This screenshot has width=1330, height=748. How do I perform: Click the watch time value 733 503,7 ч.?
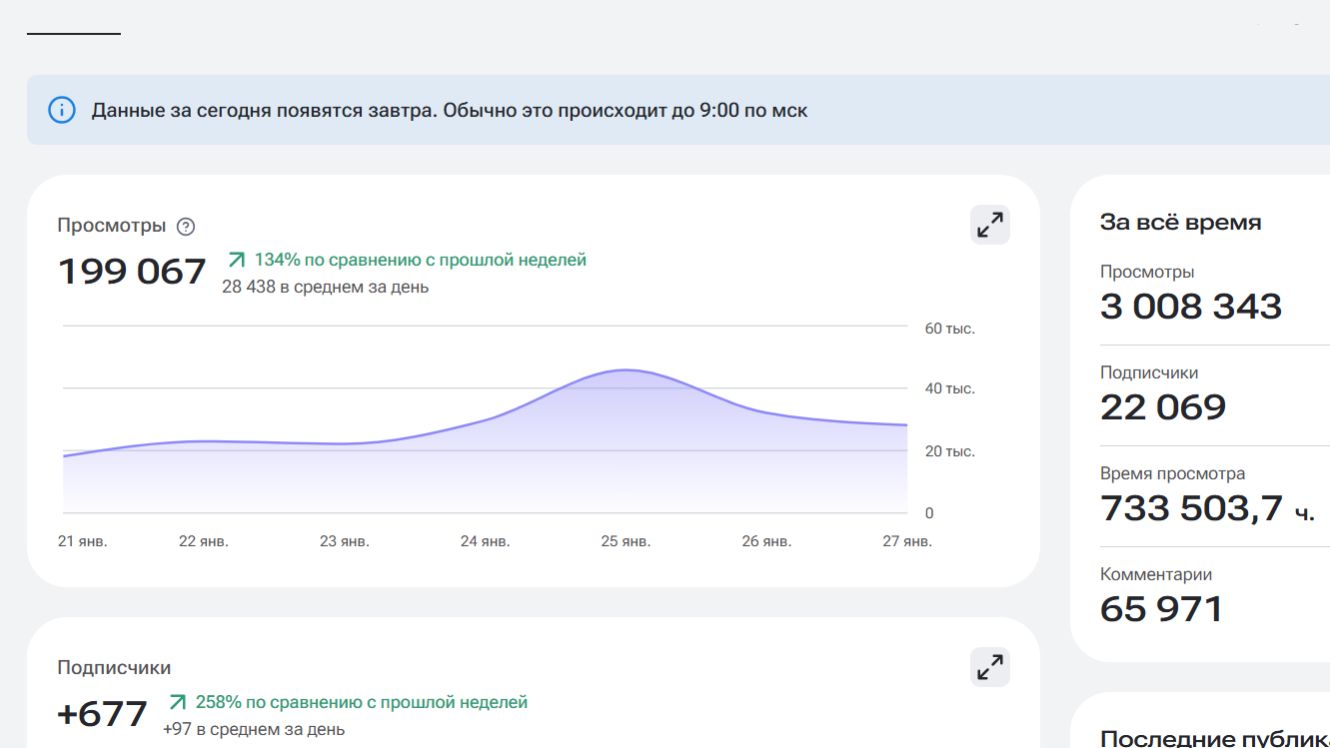(1207, 508)
